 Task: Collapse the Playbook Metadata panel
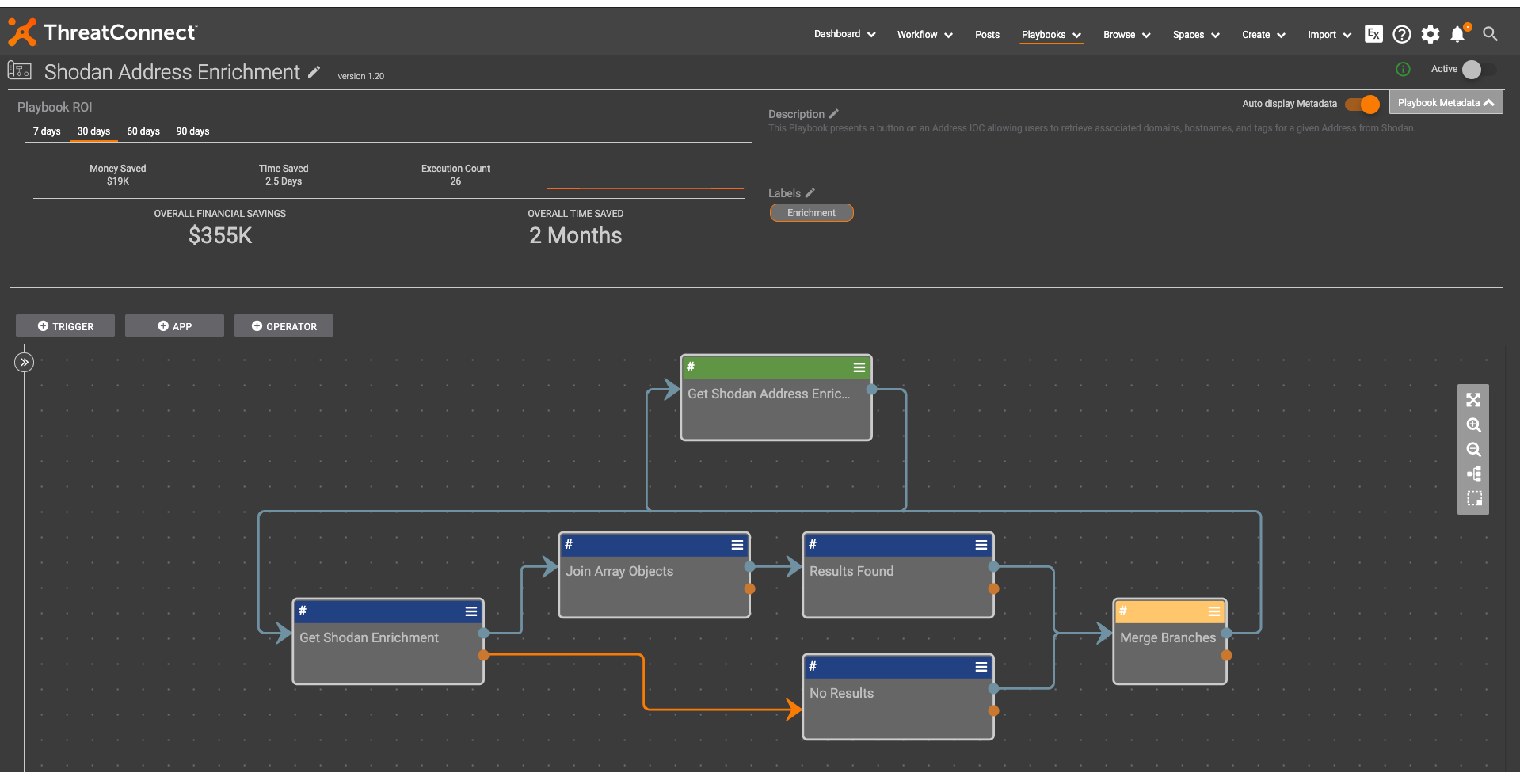pos(1446,103)
